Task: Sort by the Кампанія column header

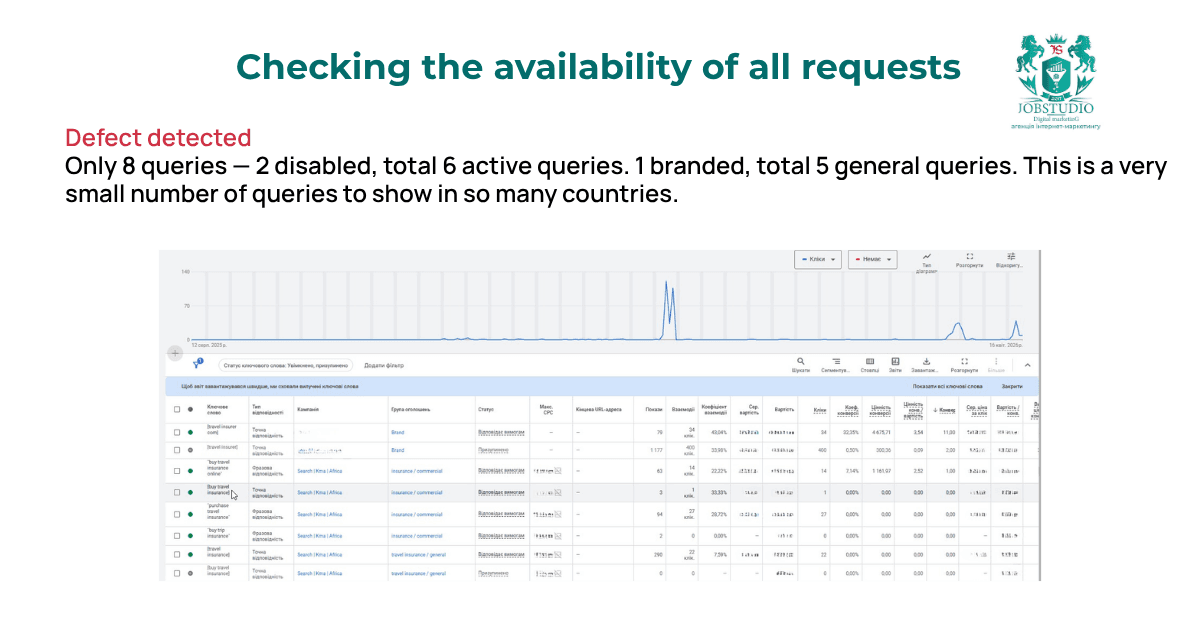Action: (308, 409)
